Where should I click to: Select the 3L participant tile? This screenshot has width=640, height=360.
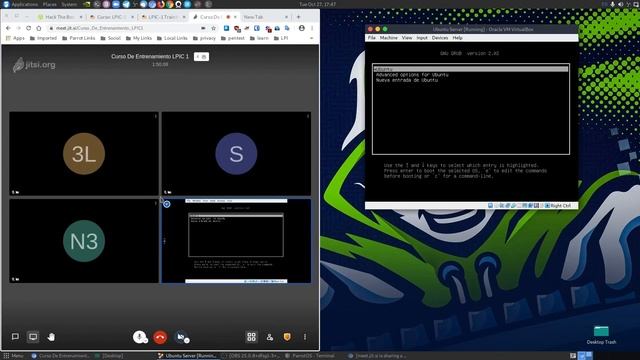tap(84, 154)
